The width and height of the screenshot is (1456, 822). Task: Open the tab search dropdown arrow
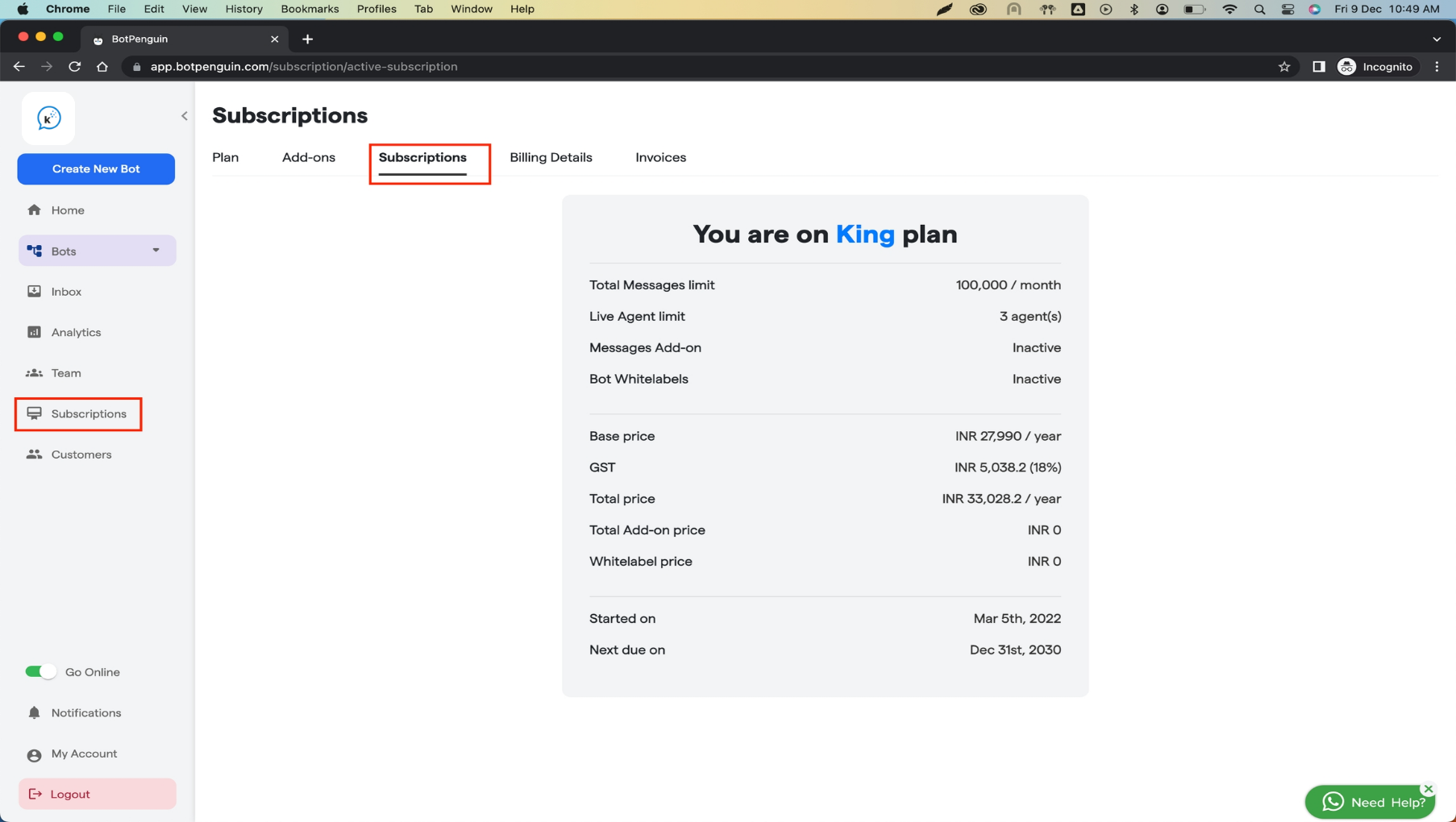[1437, 39]
